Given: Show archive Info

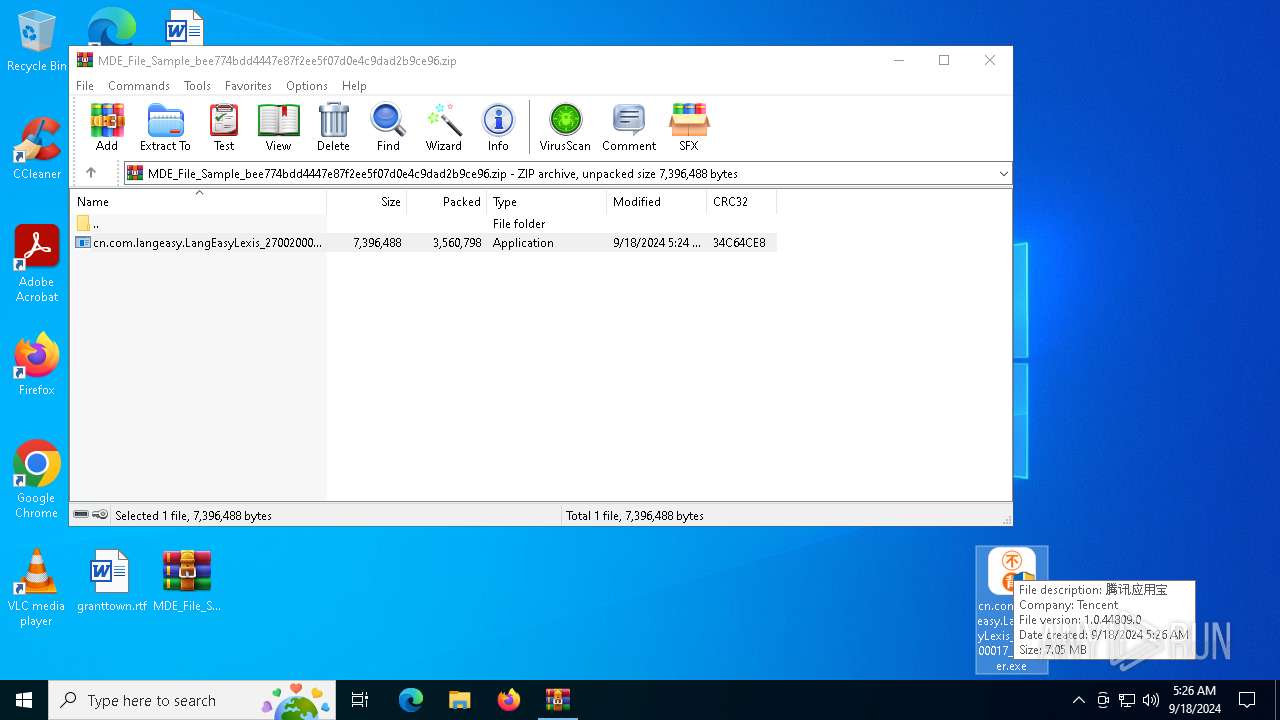Looking at the screenshot, I should [498, 127].
